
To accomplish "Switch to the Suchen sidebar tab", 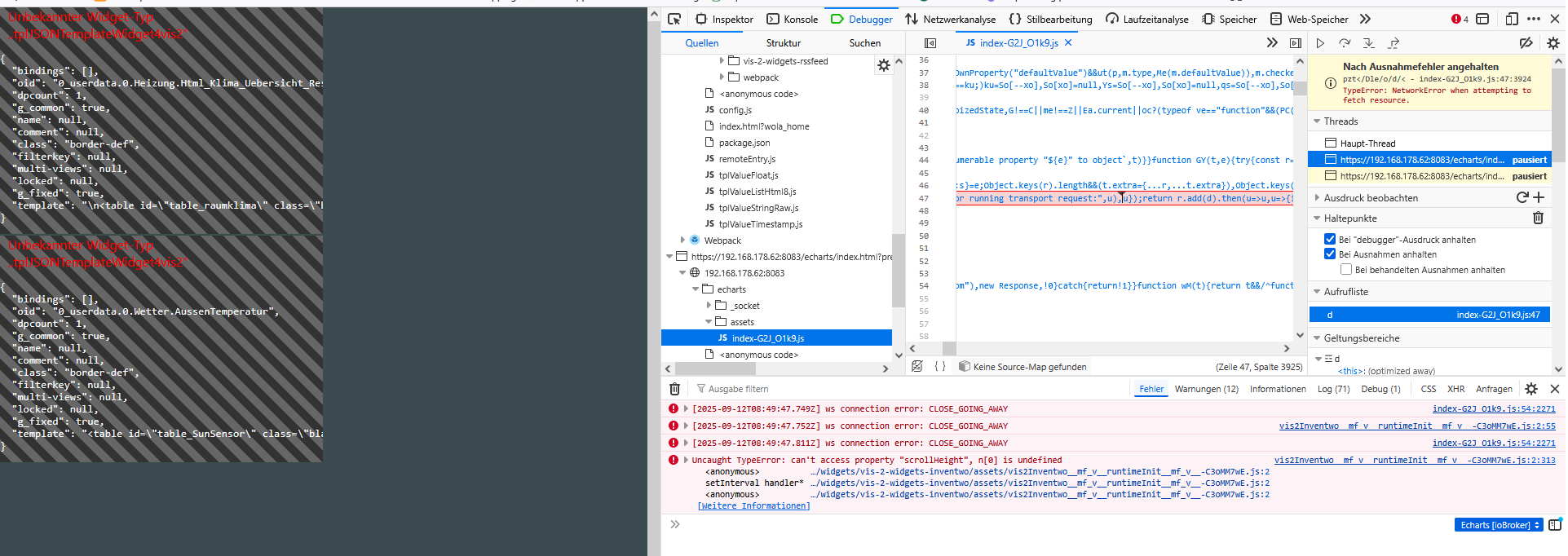I will [x=864, y=43].
